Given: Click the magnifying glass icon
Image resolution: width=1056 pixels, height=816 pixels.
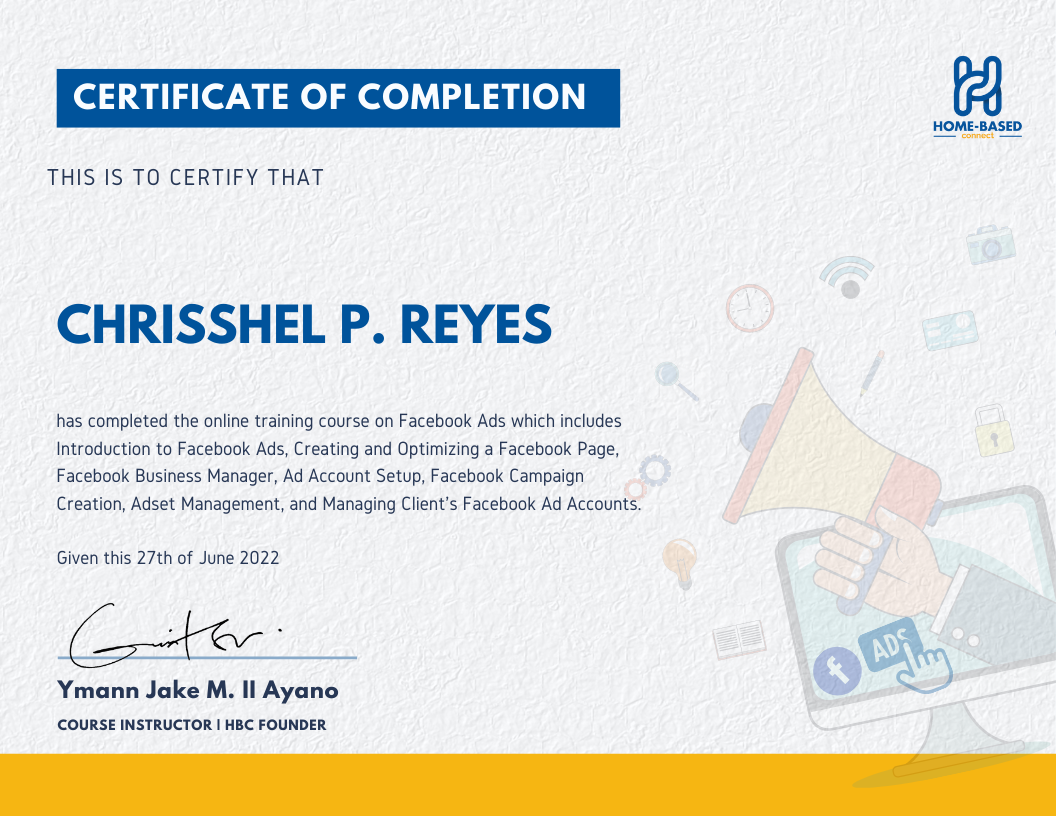Looking at the screenshot, I should (x=676, y=381).
